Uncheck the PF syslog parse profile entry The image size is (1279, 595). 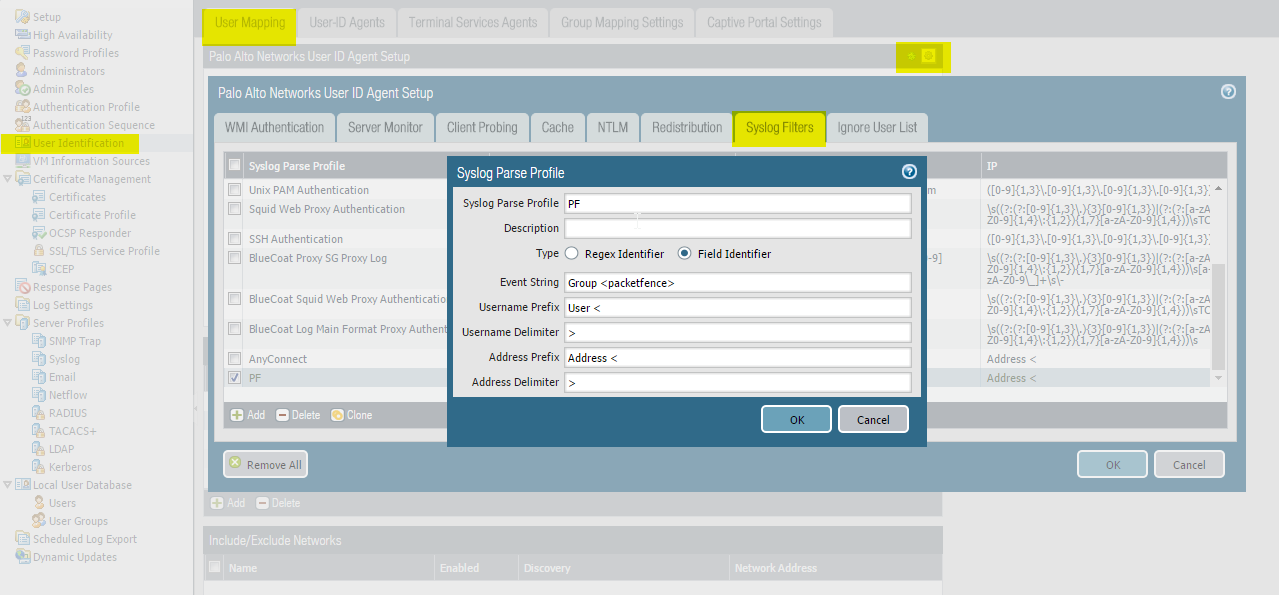click(x=234, y=377)
